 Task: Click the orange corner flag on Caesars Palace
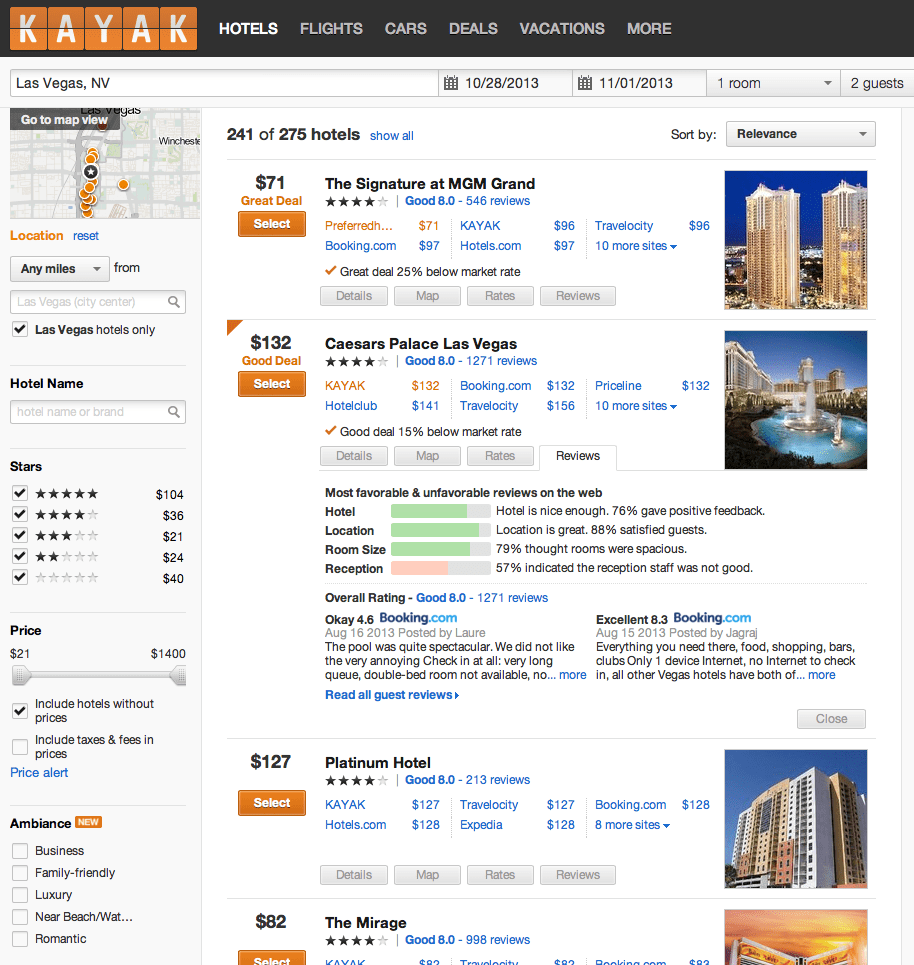pyautogui.click(x=233, y=326)
